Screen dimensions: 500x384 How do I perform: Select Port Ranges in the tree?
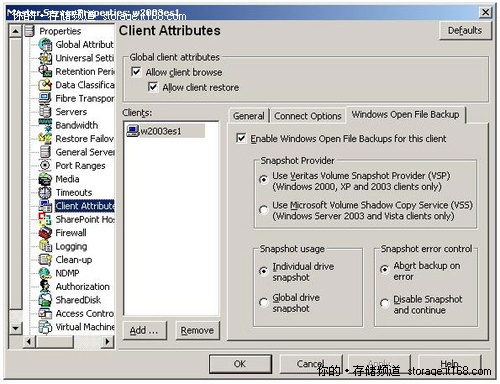click(x=80, y=166)
